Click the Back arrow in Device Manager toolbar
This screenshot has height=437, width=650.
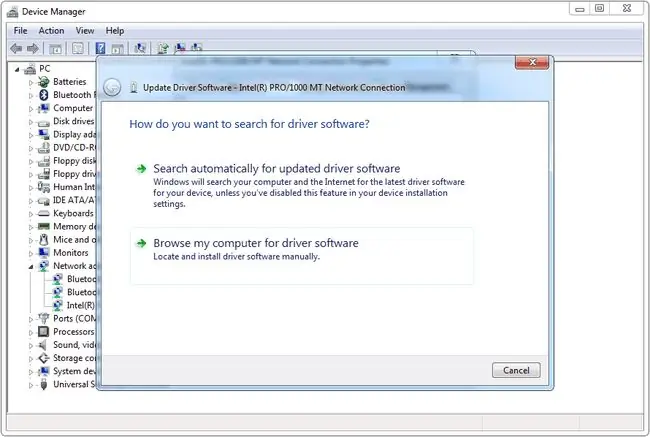[x=16, y=49]
